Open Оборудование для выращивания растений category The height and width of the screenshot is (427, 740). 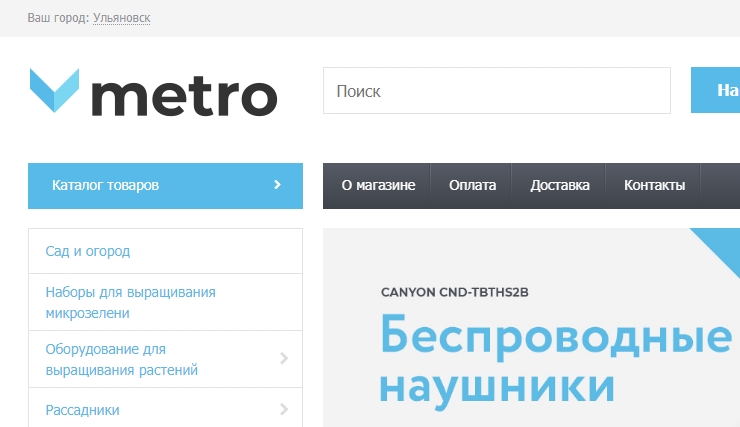point(121,359)
